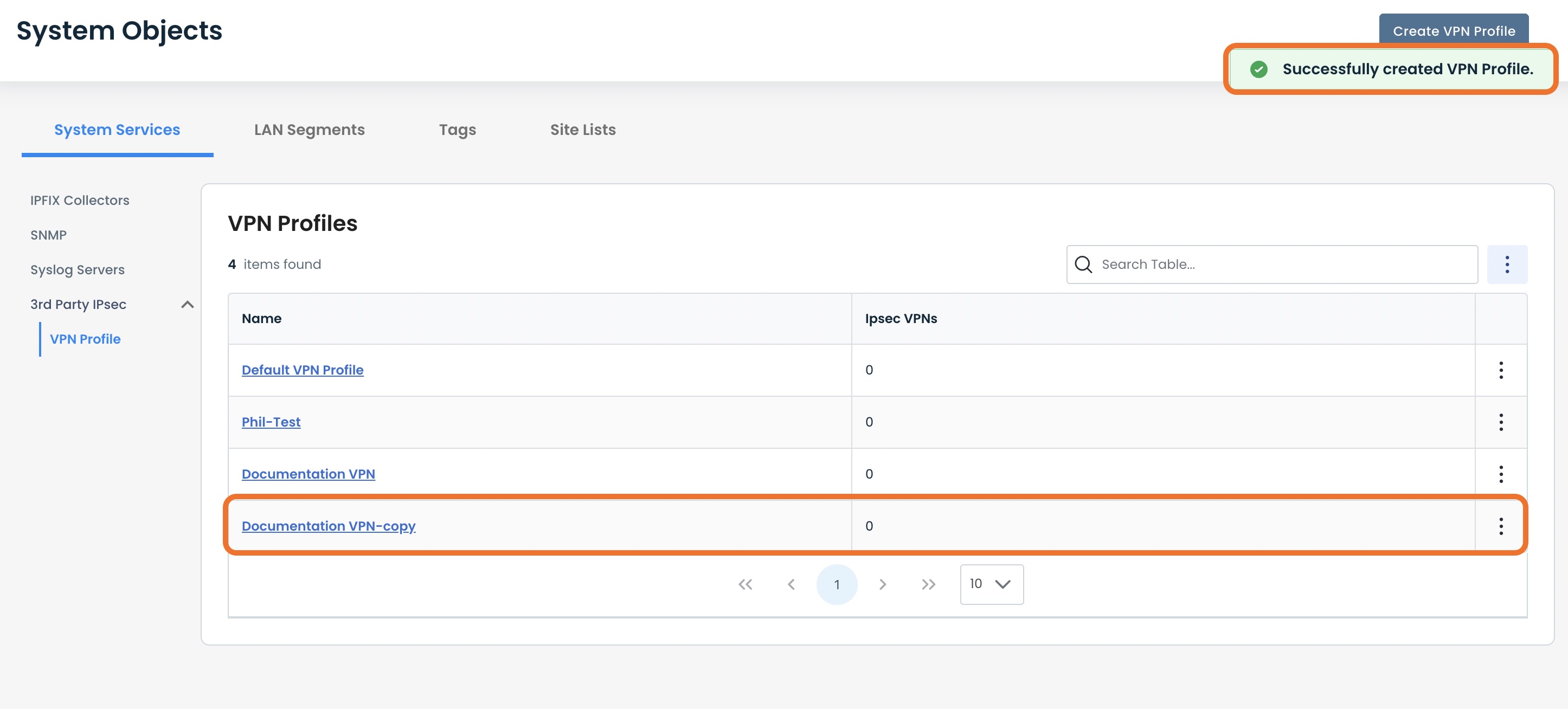The height and width of the screenshot is (709, 1568).
Task: Open actions menu for Documentation VPN-copy row
Action: coord(1500,526)
